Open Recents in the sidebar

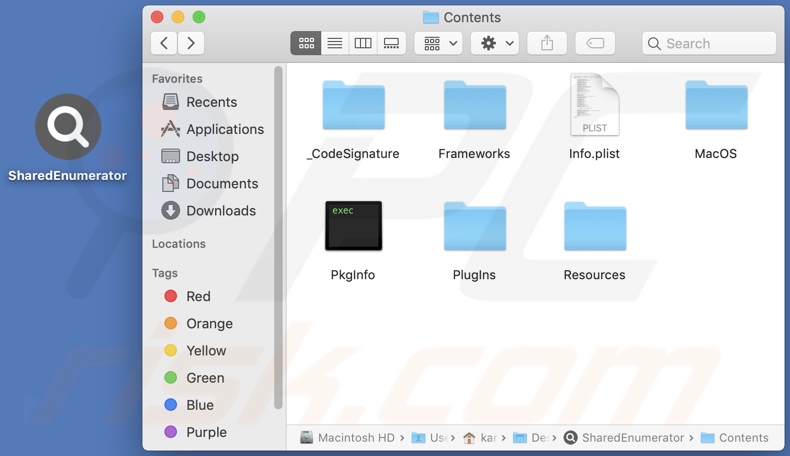click(x=199, y=102)
